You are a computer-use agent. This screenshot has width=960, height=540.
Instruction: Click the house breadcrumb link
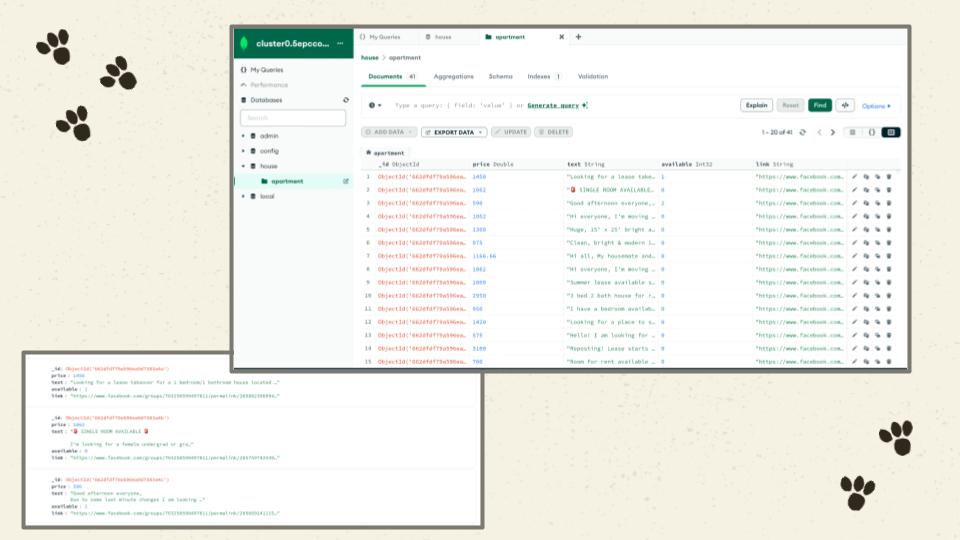point(369,58)
